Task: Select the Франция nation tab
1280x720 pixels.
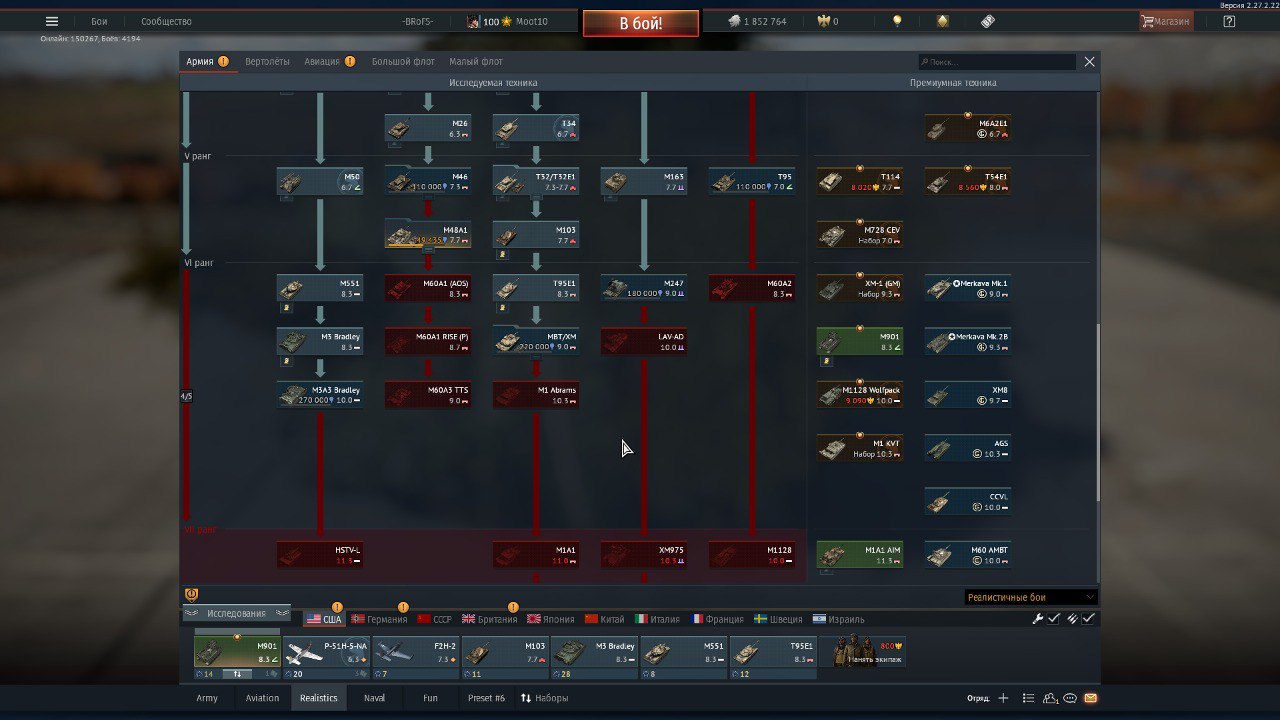Action: [717, 619]
